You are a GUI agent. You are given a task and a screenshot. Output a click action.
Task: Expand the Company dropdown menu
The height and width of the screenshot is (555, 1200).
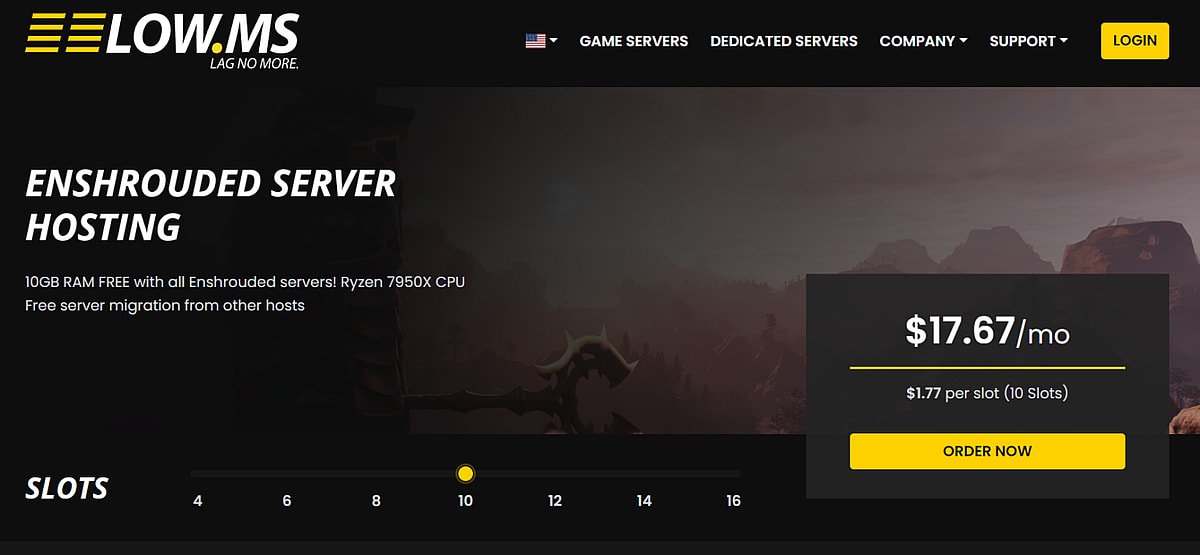point(923,41)
